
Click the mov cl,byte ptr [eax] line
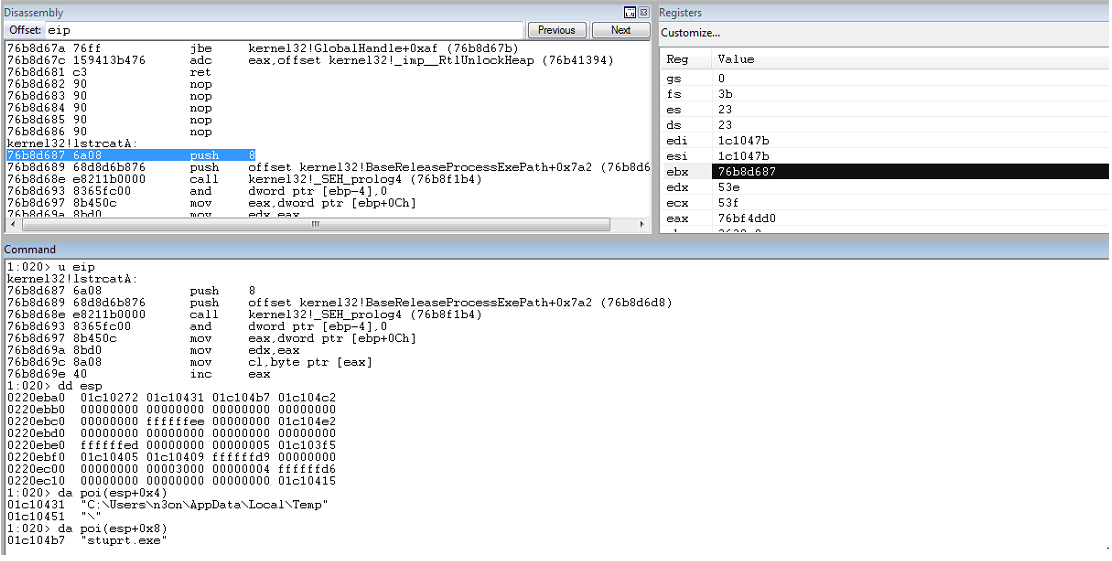(x=189, y=362)
